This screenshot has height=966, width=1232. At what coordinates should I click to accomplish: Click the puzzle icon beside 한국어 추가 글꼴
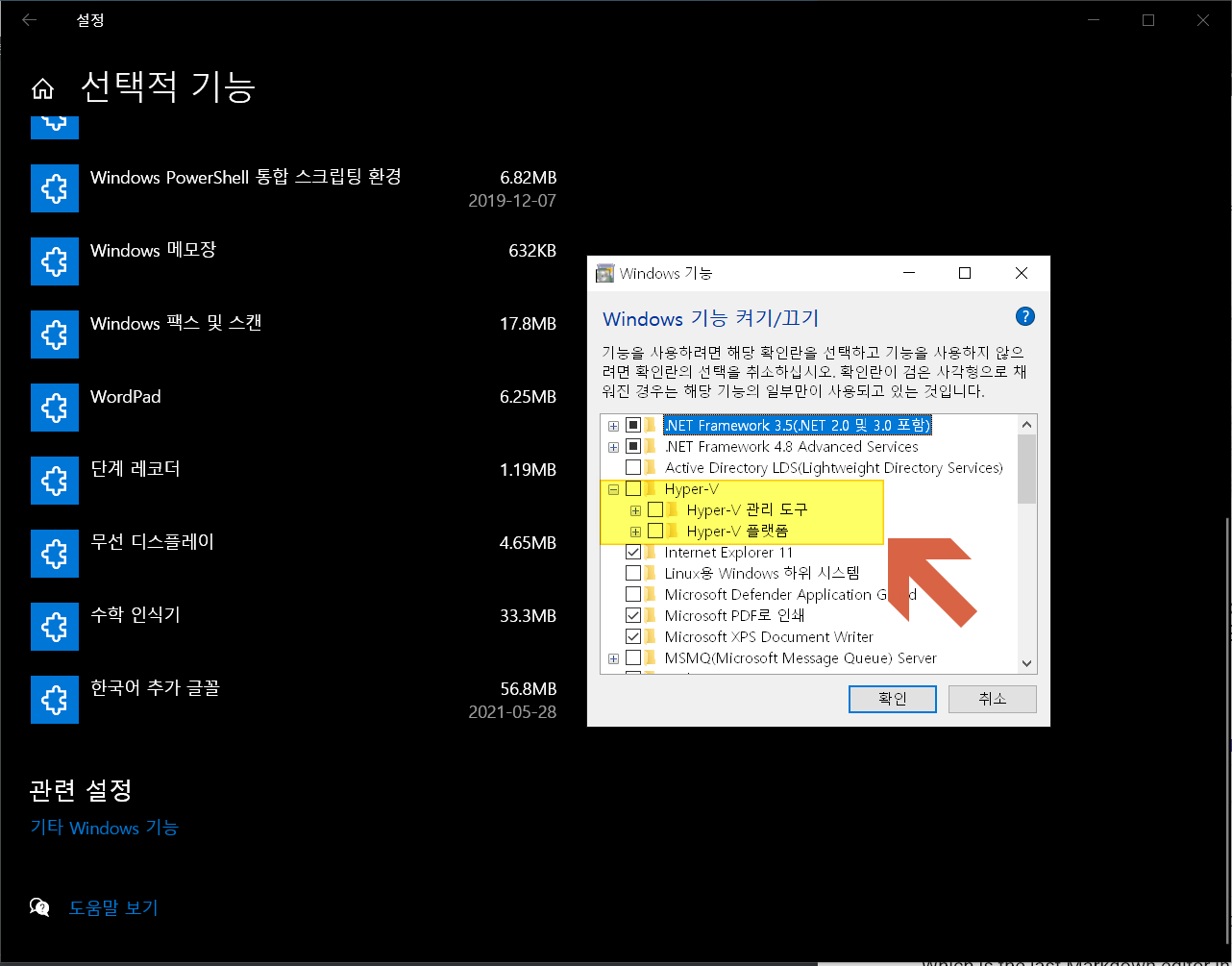[x=55, y=700]
